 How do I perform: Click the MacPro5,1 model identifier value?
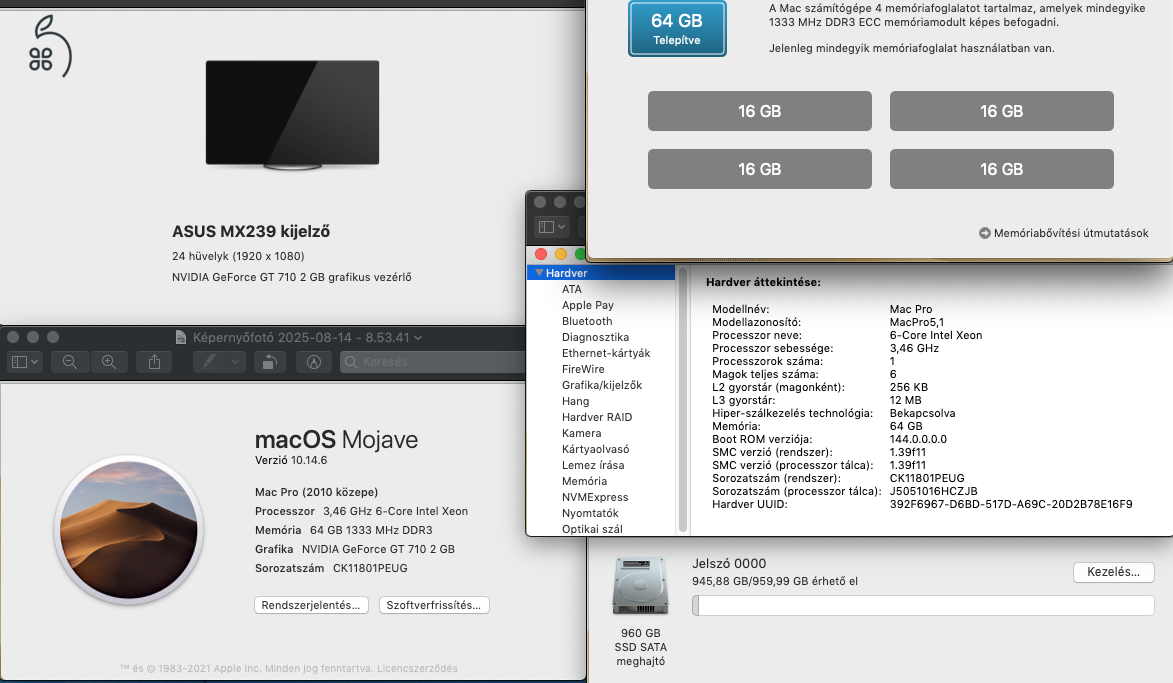[916, 322]
